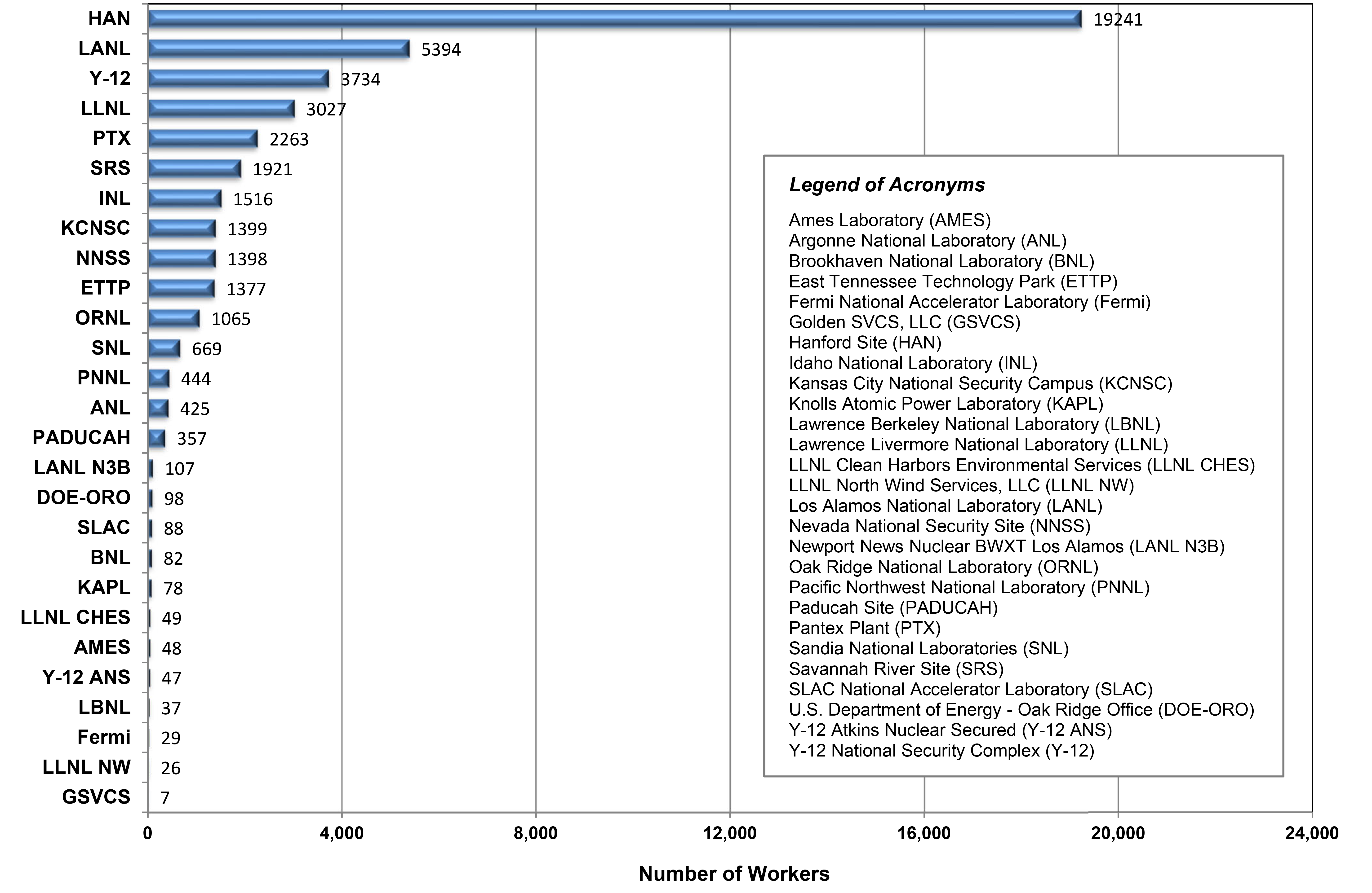Select the AMES site label

102,647
